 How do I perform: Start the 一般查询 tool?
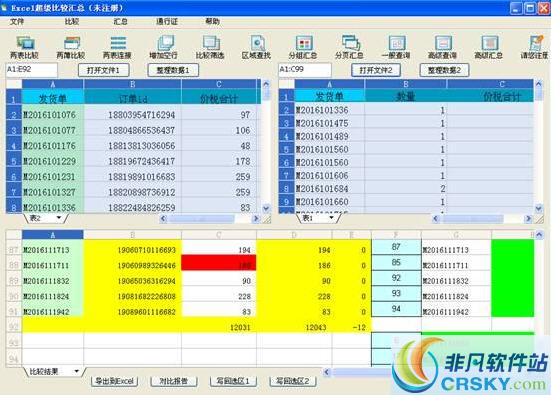pos(396,47)
